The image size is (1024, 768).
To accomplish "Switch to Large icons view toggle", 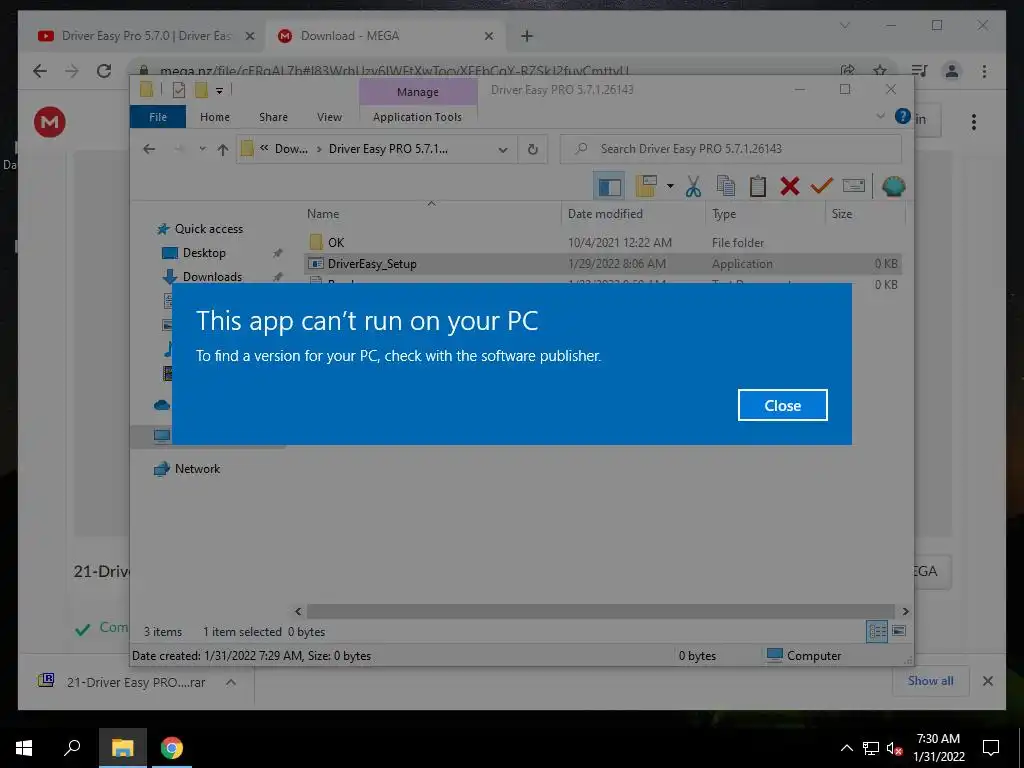I will 899,631.
